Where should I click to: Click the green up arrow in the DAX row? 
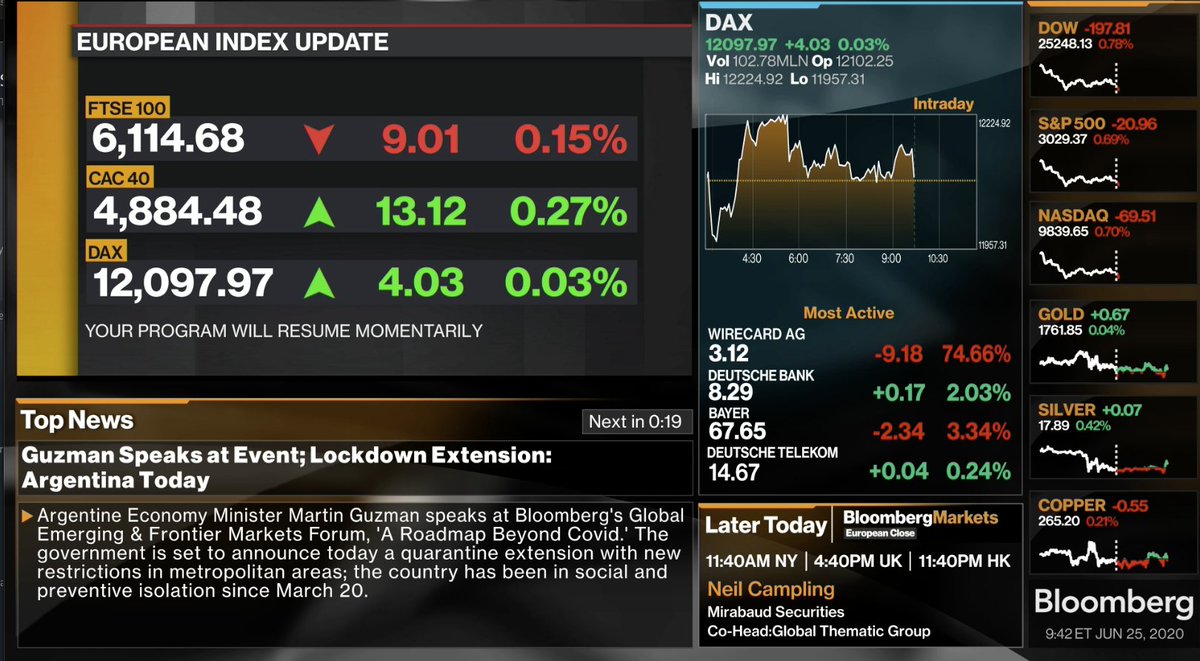pos(319,283)
